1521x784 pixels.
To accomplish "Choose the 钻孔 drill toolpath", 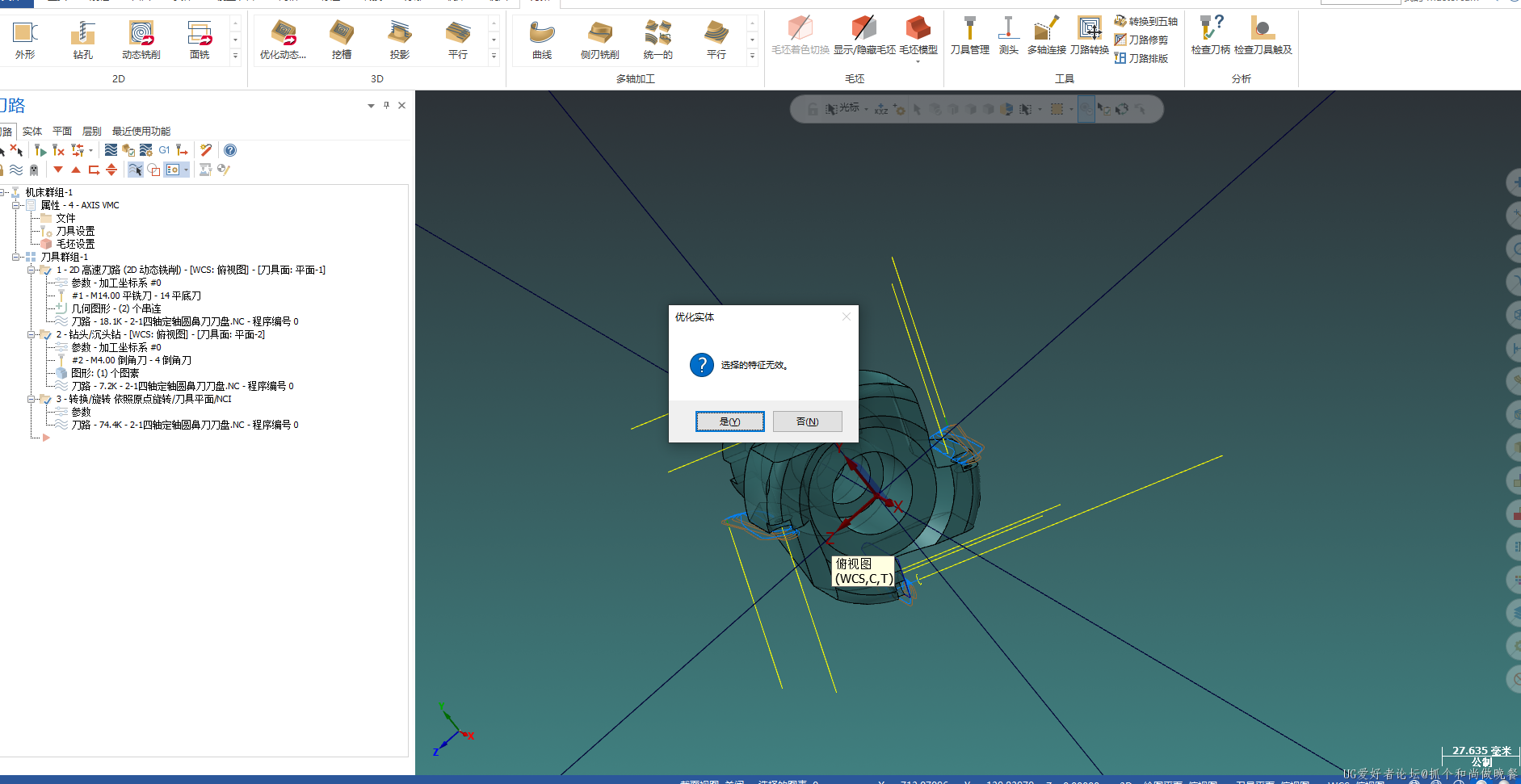I will coord(83,40).
